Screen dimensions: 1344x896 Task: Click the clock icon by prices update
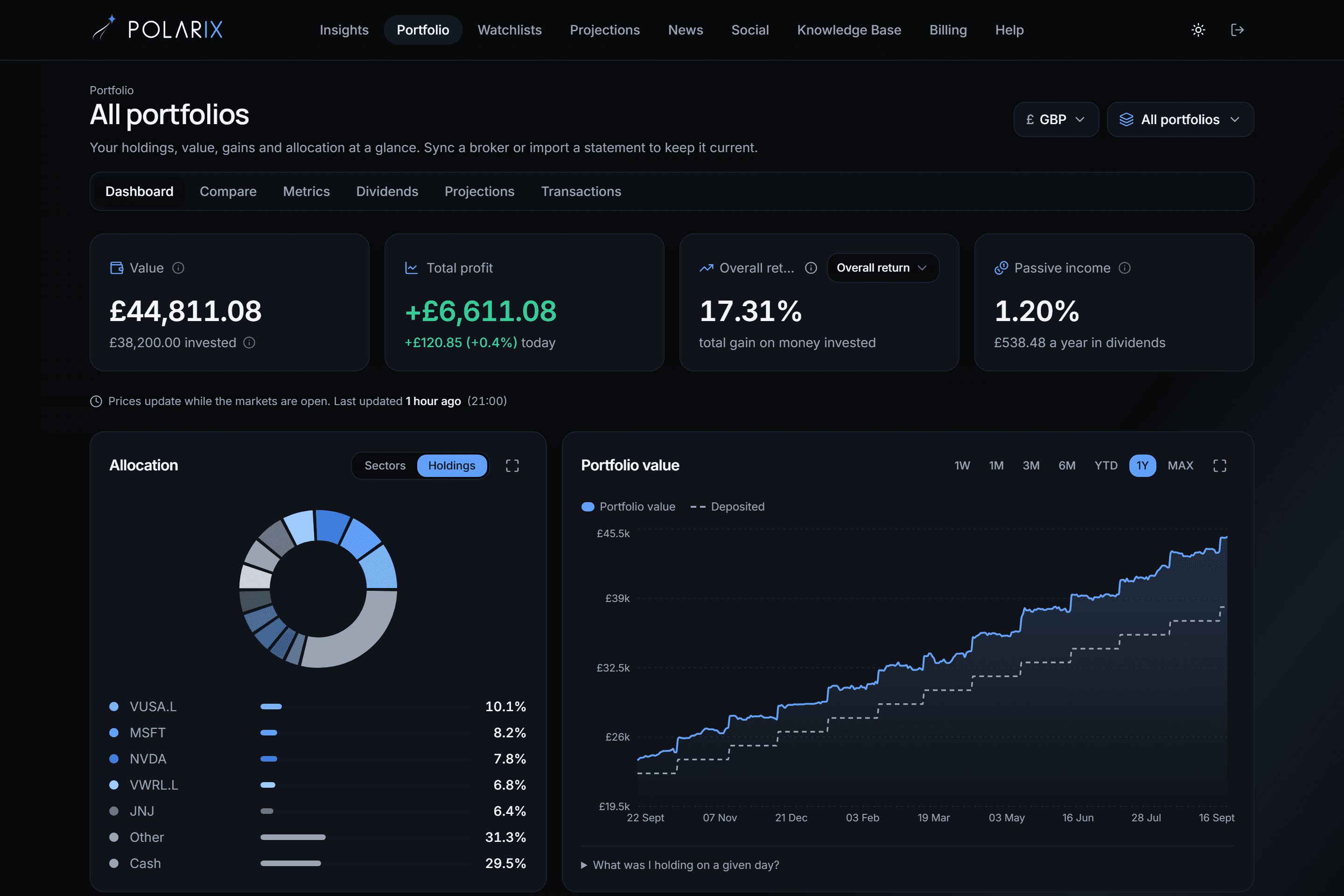96,401
